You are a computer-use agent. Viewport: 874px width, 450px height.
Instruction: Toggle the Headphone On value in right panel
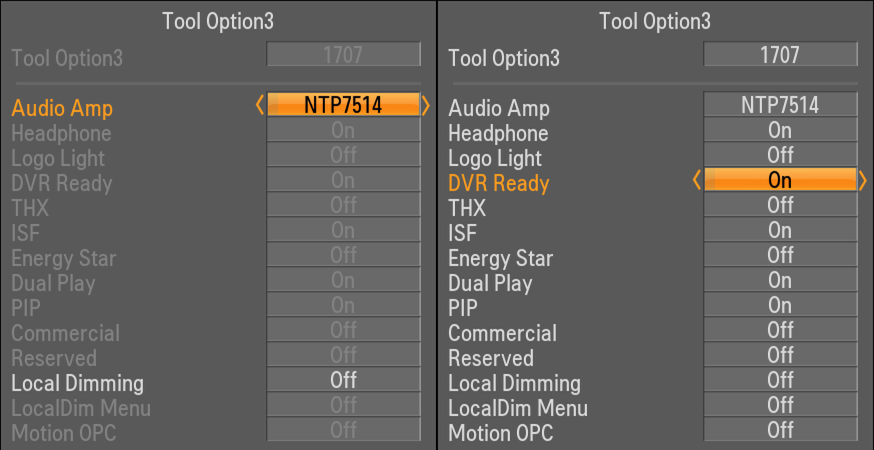(x=780, y=130)
